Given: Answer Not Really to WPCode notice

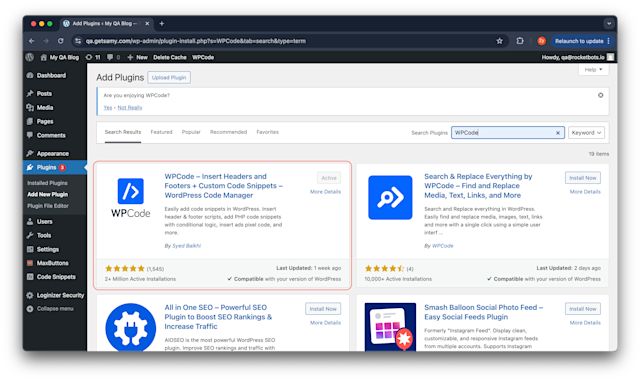Looking at the screenshot, I should pyautogui.click(x=130, y=108).
